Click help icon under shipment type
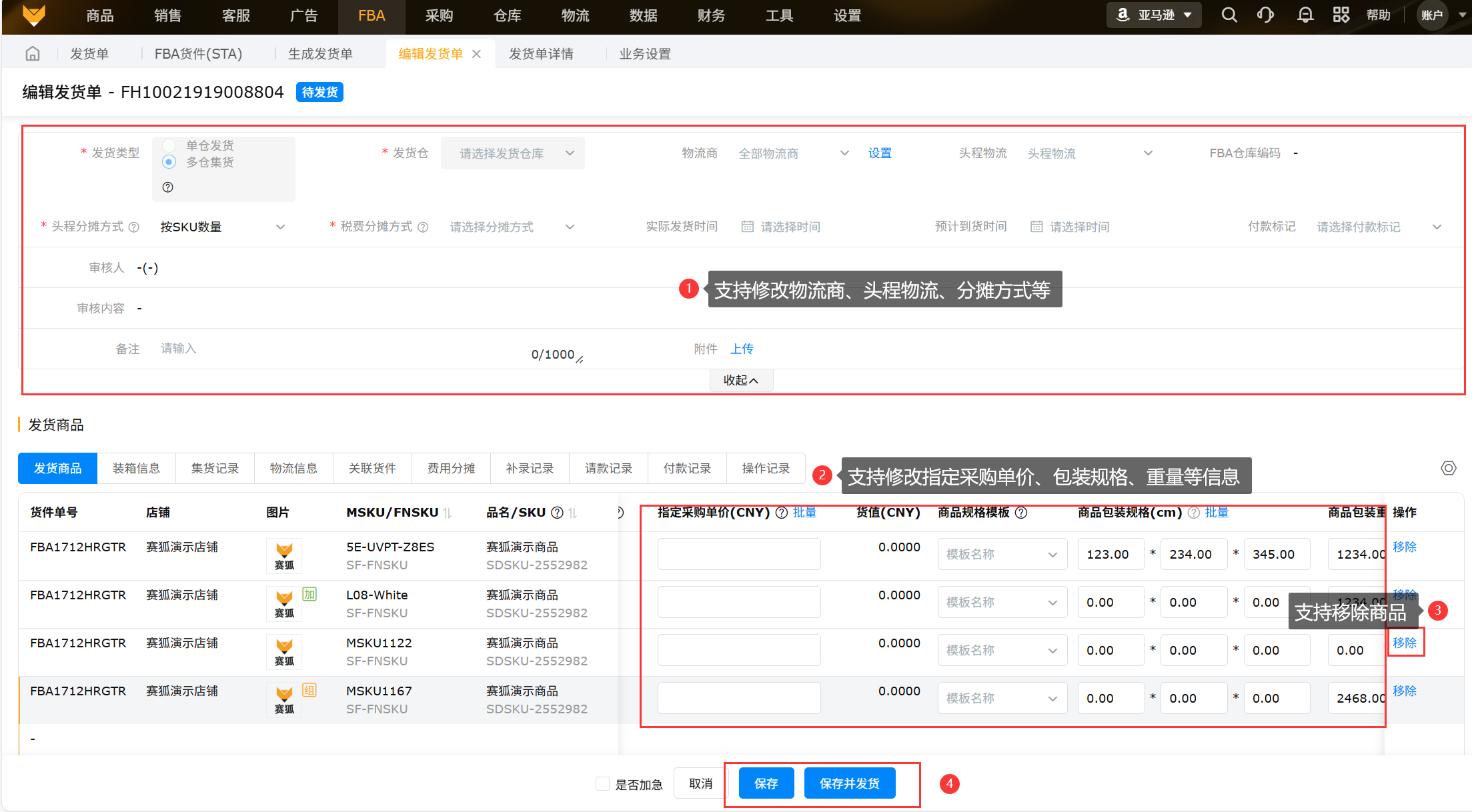Viewport: 1472px width, 812px height. pos(168,187)
